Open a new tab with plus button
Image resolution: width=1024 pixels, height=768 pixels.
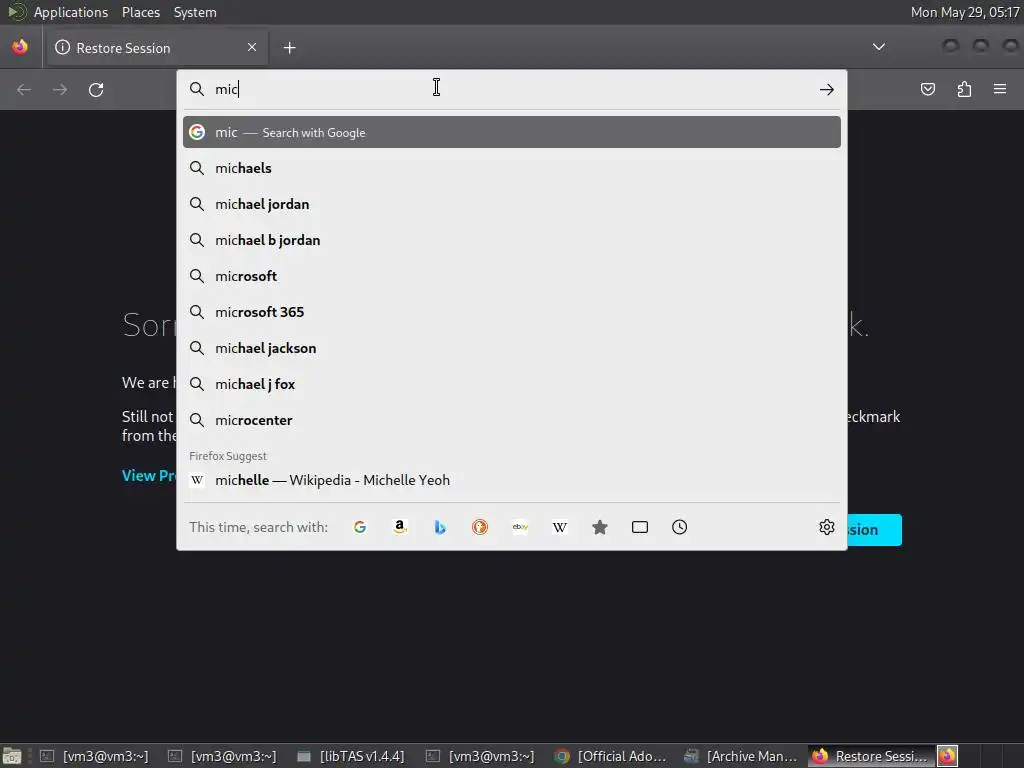coord(289,48)
